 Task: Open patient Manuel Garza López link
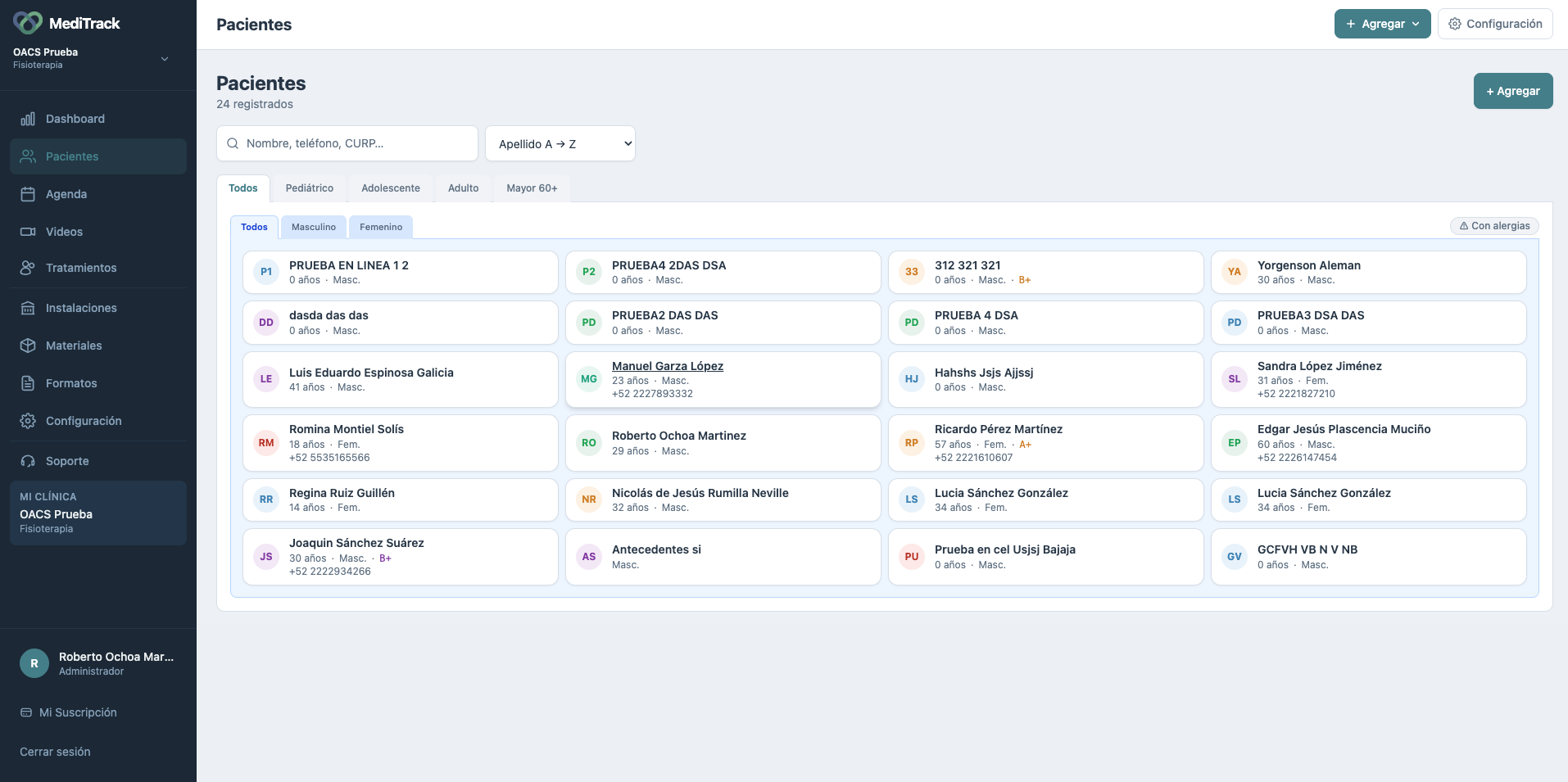tap(668, 366)
